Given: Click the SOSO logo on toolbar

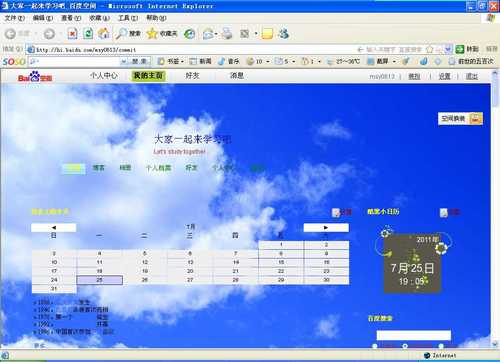Looking at the screenshot, I should pyautogui.click(x=14, y=62).
